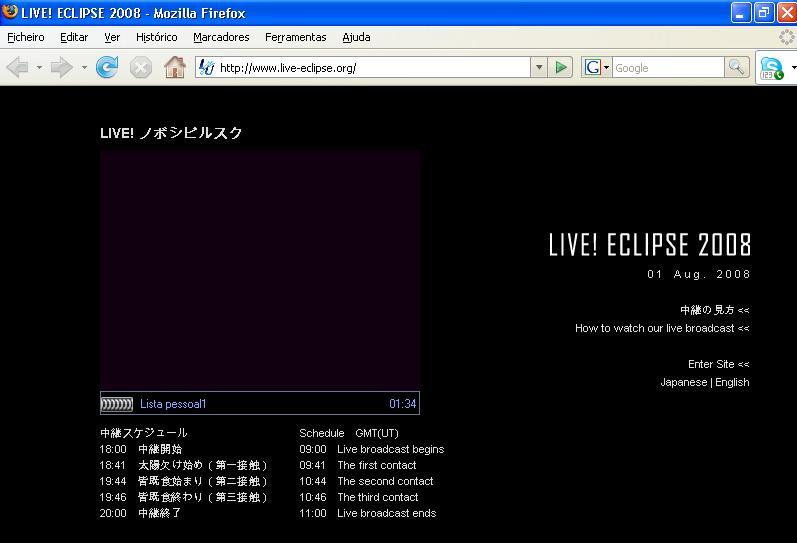Click the 18:00 中継開始 entry

[141, 449]
